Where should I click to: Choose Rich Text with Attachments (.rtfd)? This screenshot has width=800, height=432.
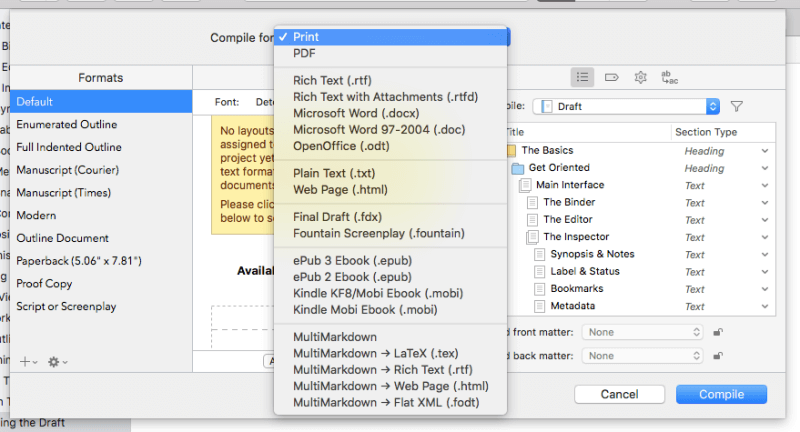click(x=391, y=97)
